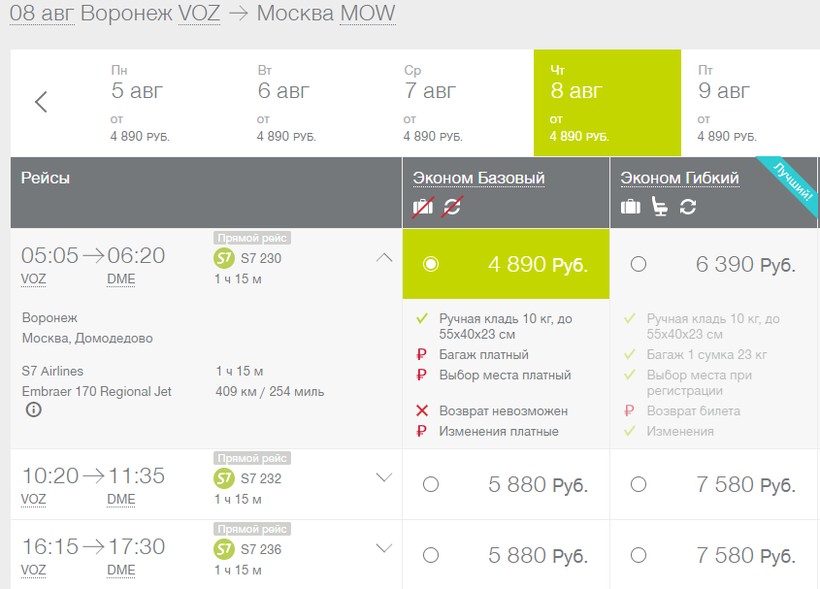Select 5 880 Руб. fare for 10:20 flight
The height and width of the screenshot is (589, 820).
click(431, 484)
